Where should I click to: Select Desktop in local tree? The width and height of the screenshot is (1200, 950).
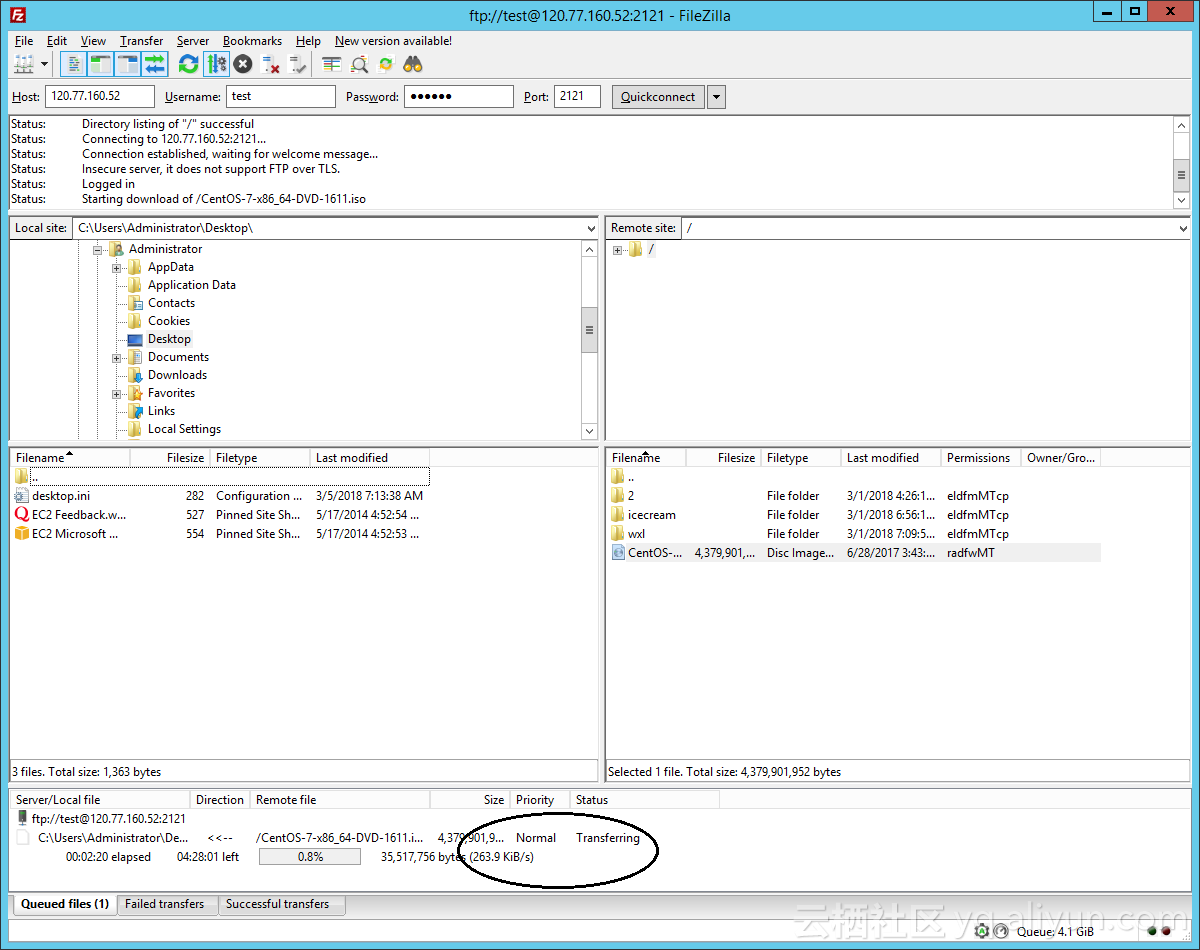click(x=169, y=339)
